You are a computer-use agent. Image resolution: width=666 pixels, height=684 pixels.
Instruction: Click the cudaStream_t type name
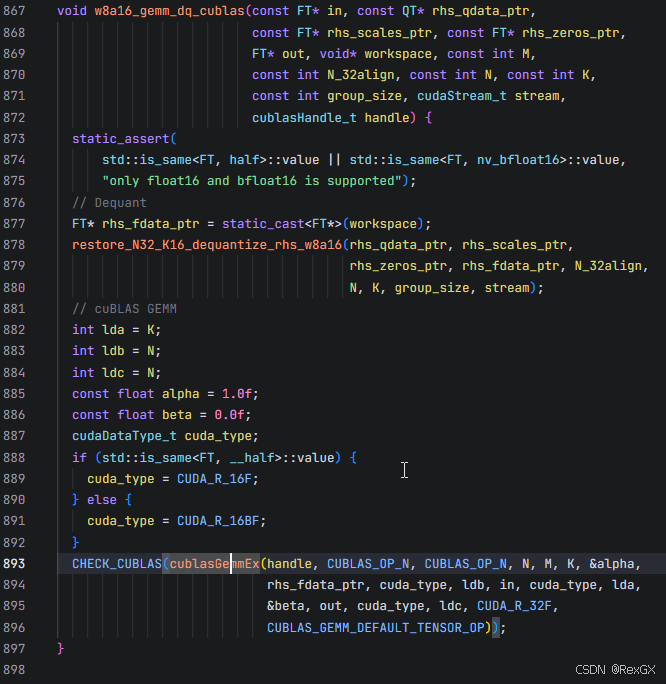click(462, 96)
